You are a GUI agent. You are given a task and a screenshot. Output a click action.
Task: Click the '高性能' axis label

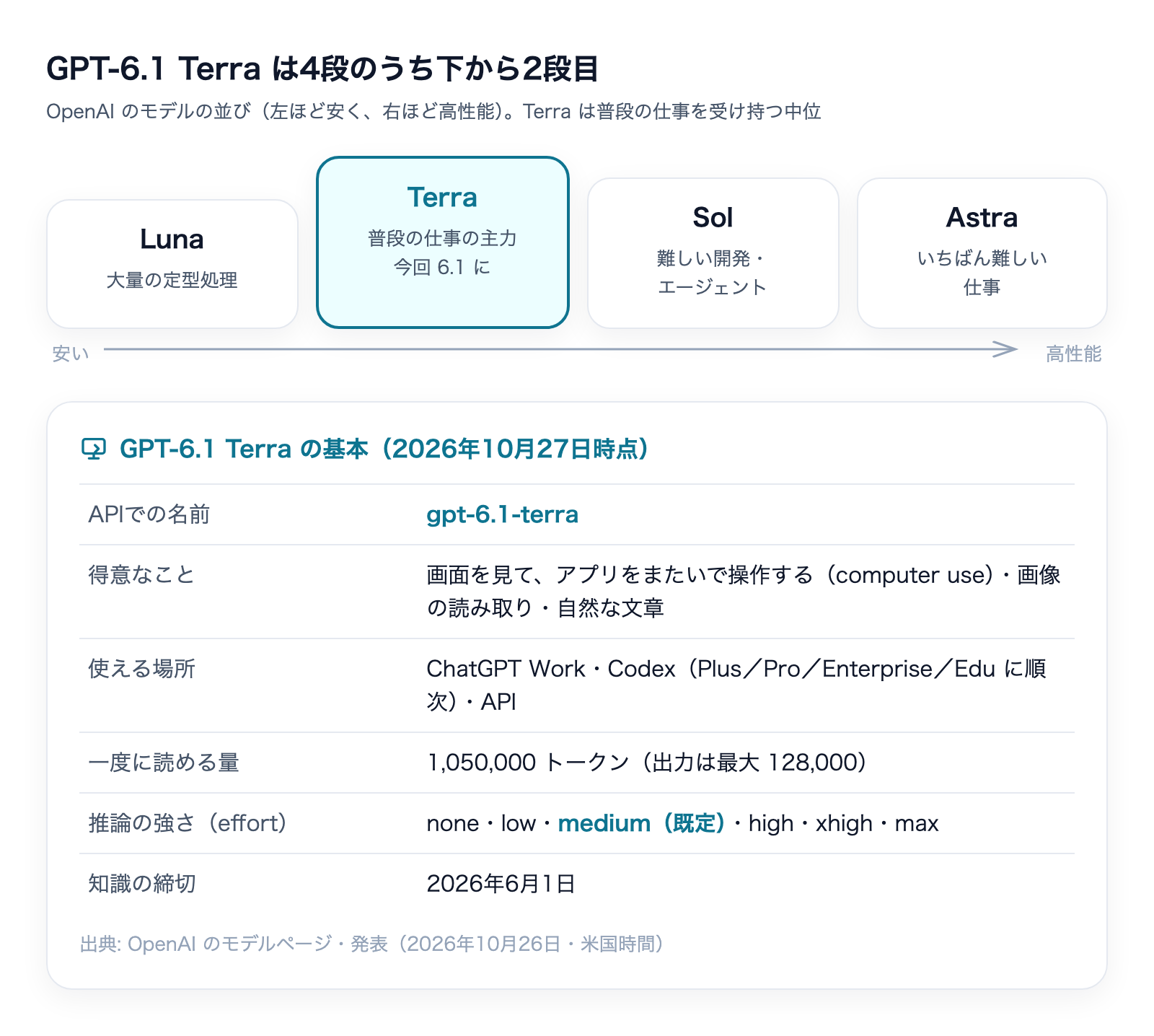(1074, 354)
